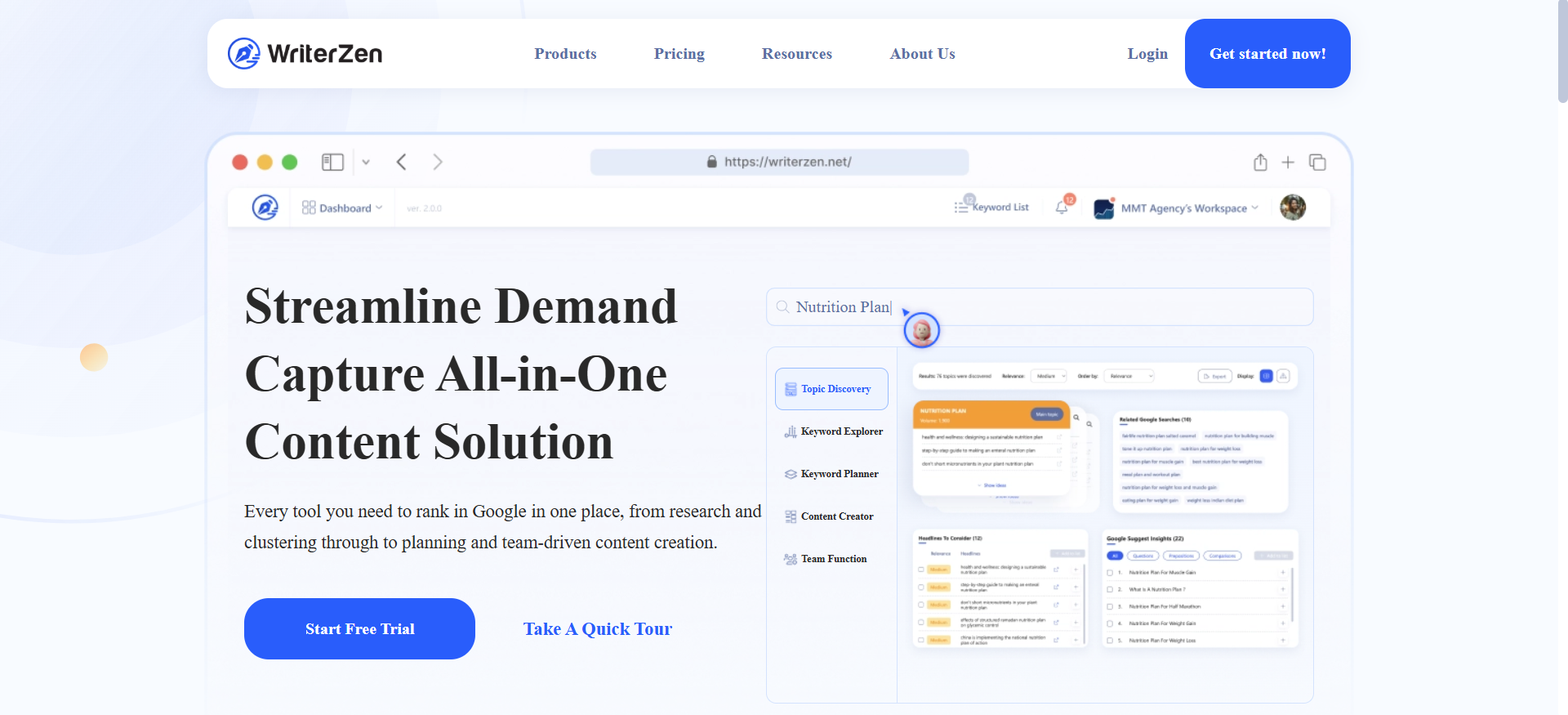Click the 'Start Free Trial' button
The width and height of the screenshot is (1568, 715).
tap(359, 628)
